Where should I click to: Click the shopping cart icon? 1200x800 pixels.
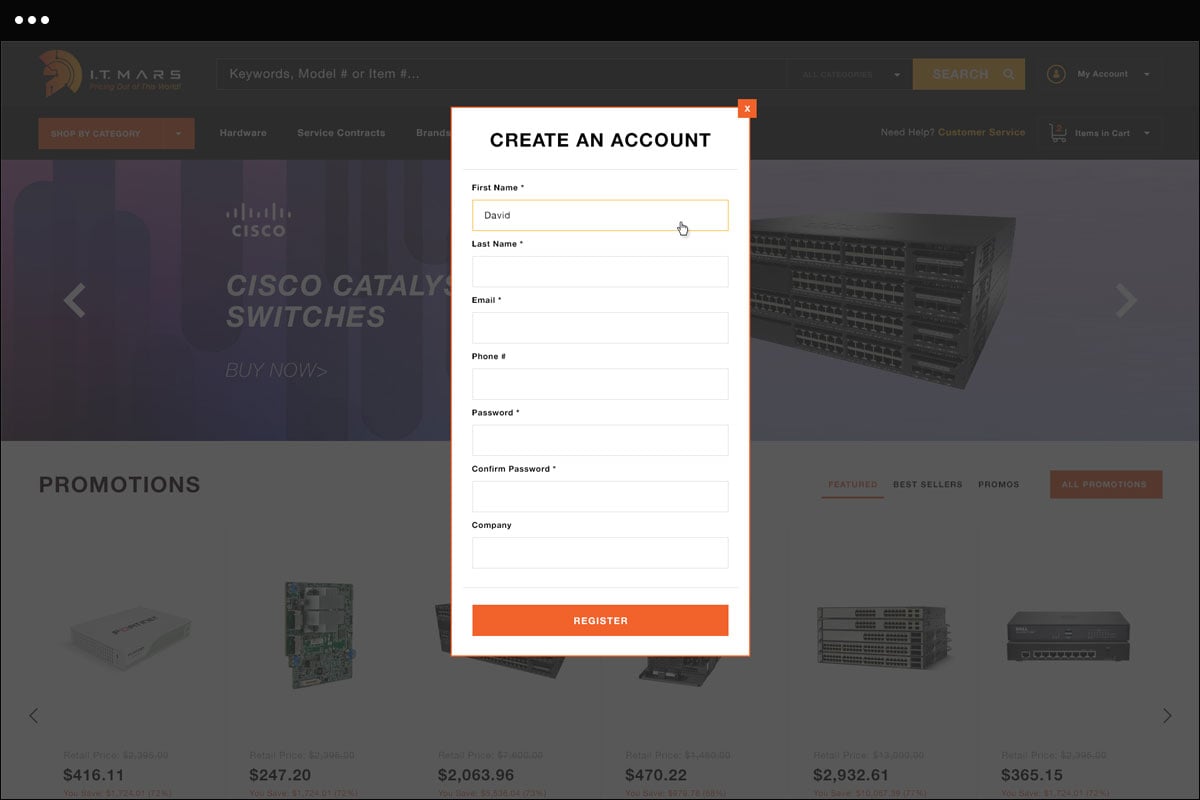coord(1057,133)
